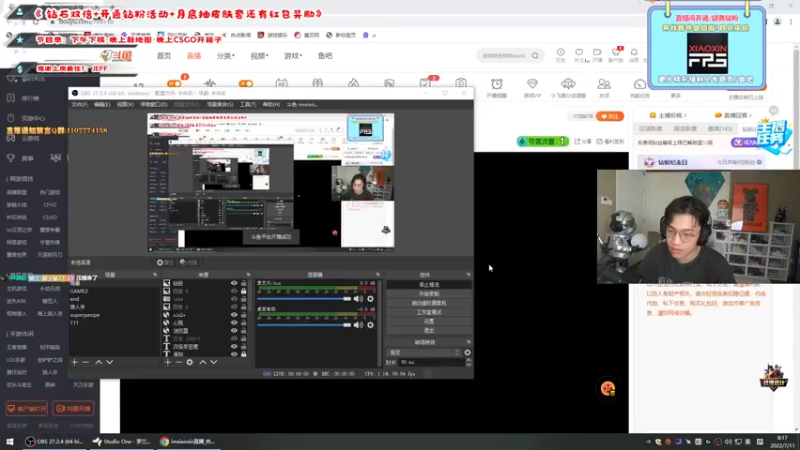Screen dimensions: 800x450
Task: Open Windows Start menu
Action: (10, 441)
